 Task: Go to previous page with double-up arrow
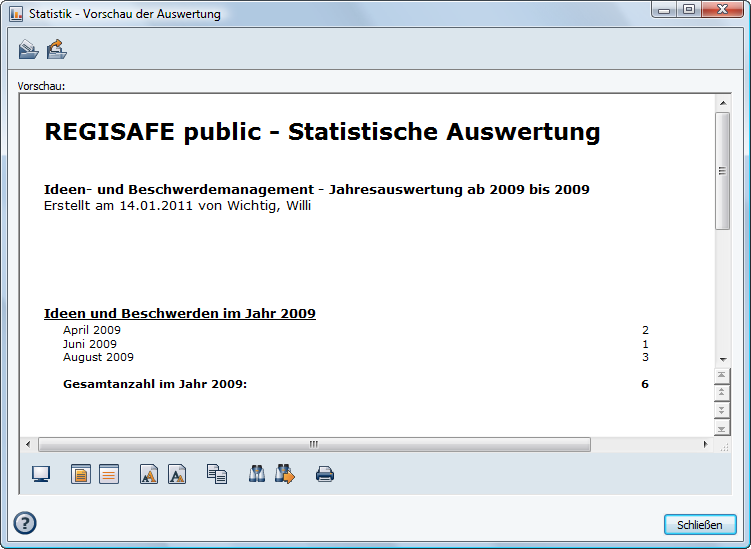(x=722, y=393)
